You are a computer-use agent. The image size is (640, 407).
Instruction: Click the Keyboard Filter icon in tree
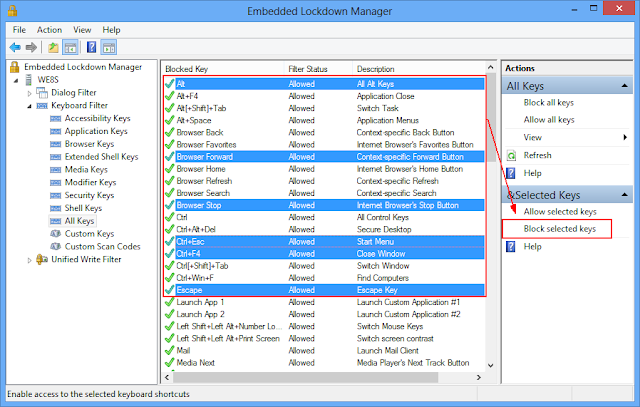[x=42, y=106]
